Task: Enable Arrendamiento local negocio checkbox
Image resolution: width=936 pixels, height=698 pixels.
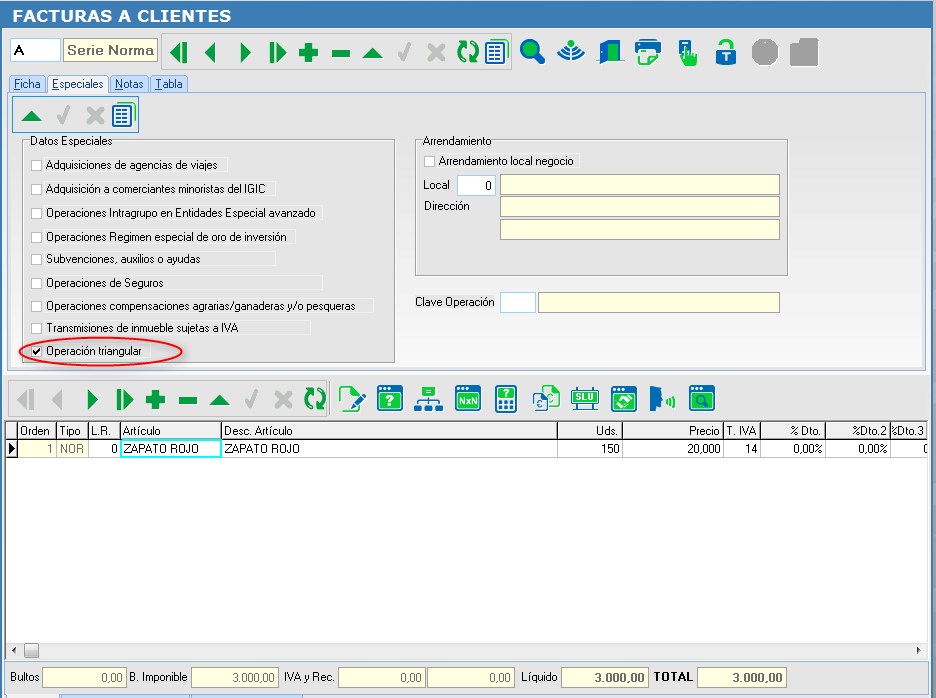Action: coord(429,161)
